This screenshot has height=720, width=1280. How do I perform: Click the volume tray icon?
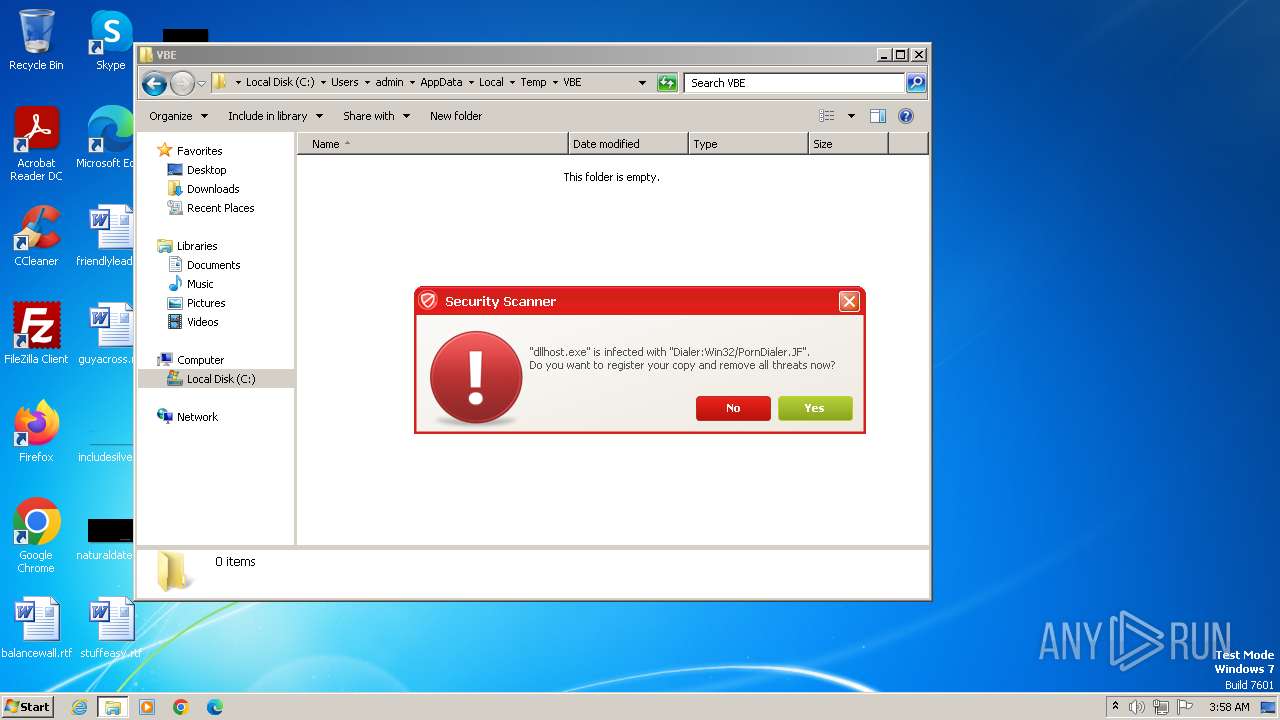coord(1137,707)
